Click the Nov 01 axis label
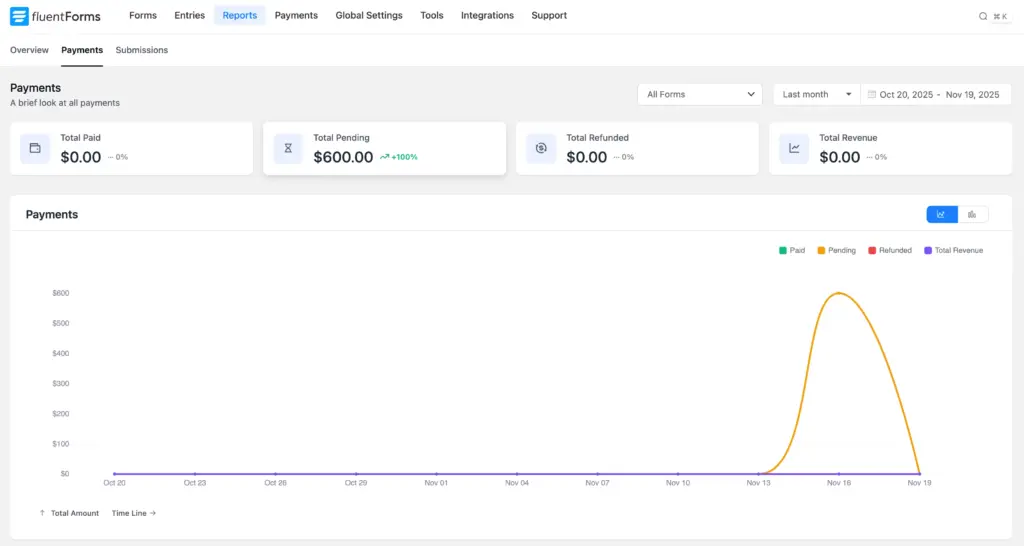 point(436,483)
